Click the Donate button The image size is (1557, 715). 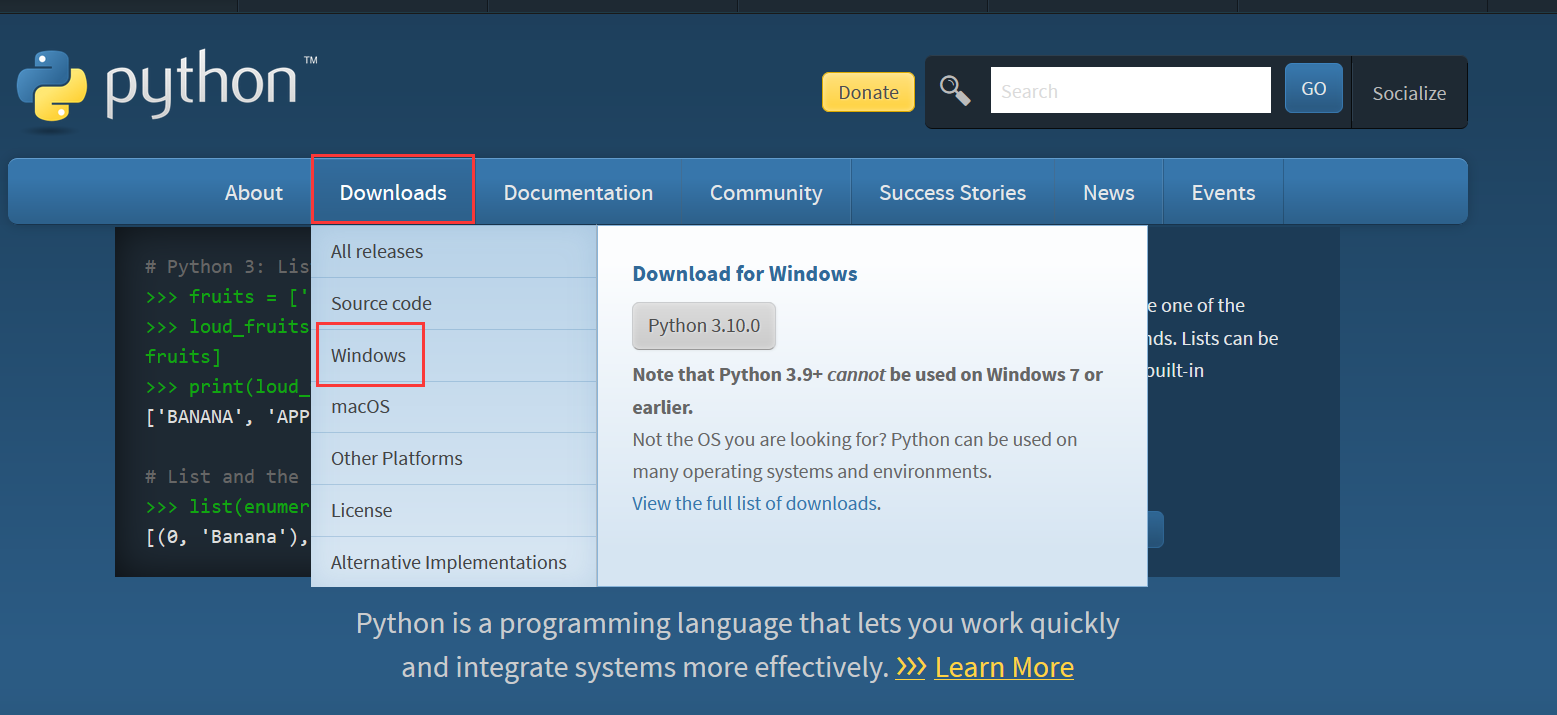(x=868, y=92)
